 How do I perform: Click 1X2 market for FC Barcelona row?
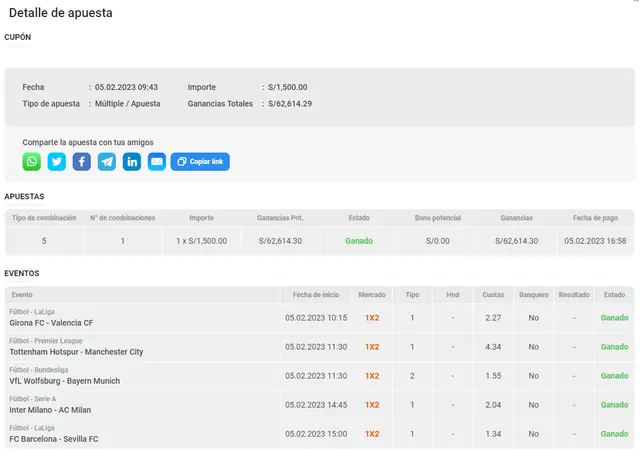coord(372,434)
